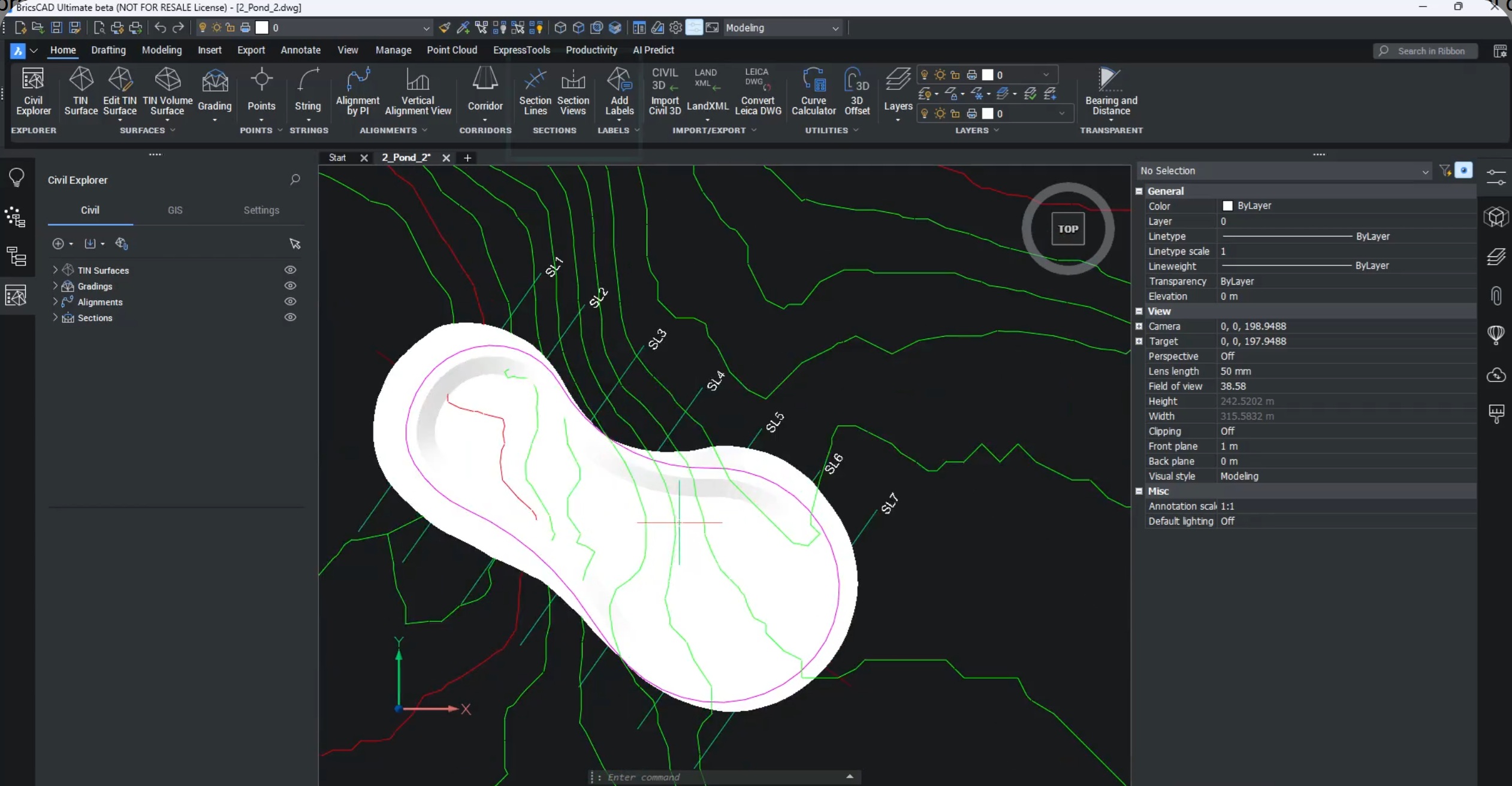Open the Curve Calculator utility
The width and height of the screenshot is (1512, 786).
tap(813, 90)
